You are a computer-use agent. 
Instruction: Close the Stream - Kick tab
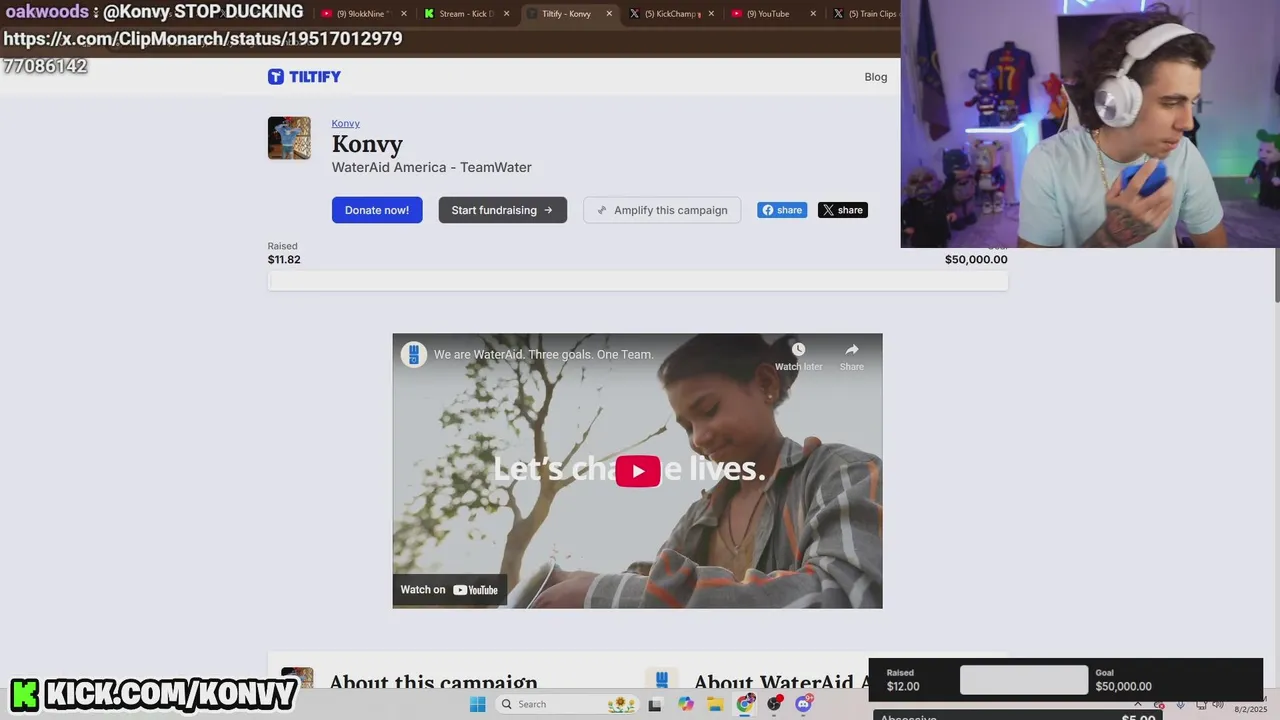click(x=507, y=14)
